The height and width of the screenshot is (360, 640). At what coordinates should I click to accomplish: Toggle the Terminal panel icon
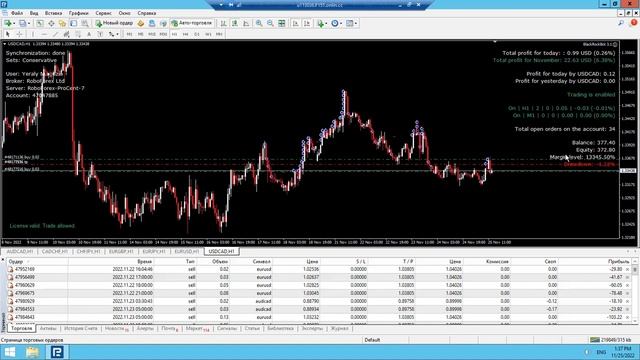73,23
